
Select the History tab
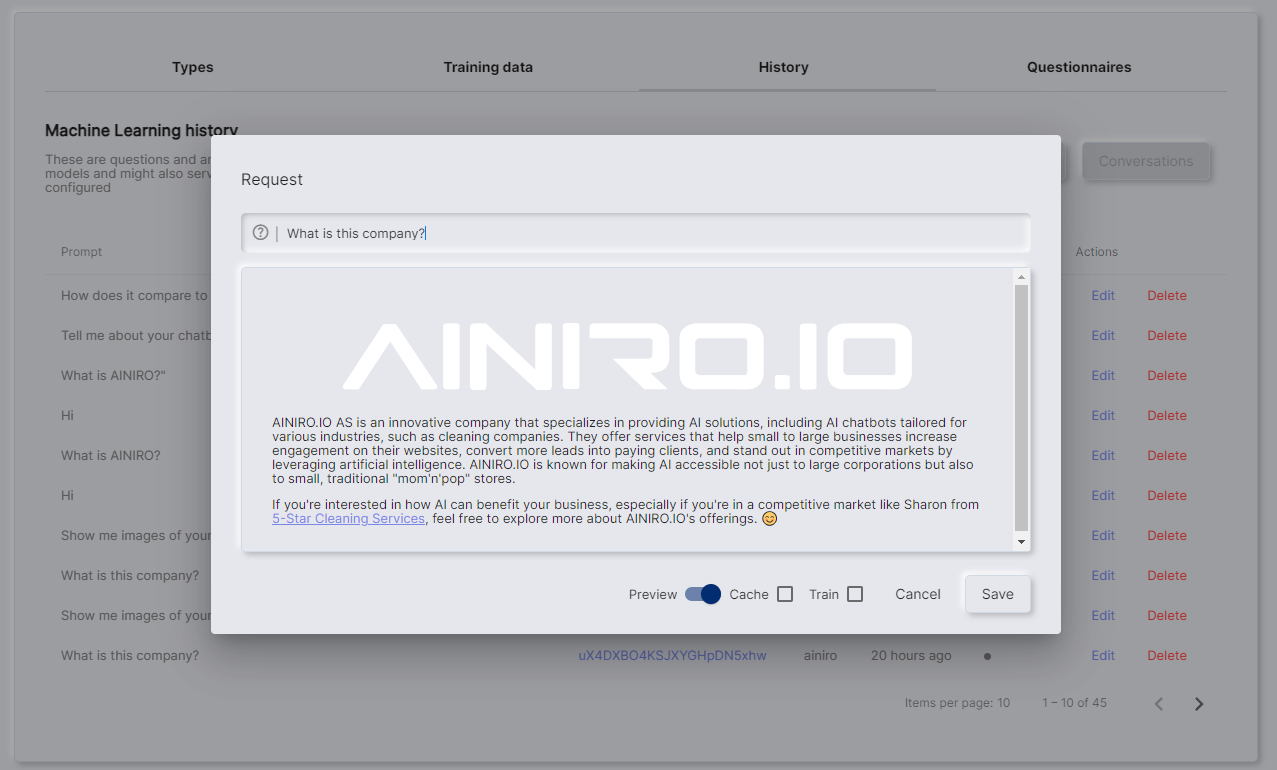point(783,68)
